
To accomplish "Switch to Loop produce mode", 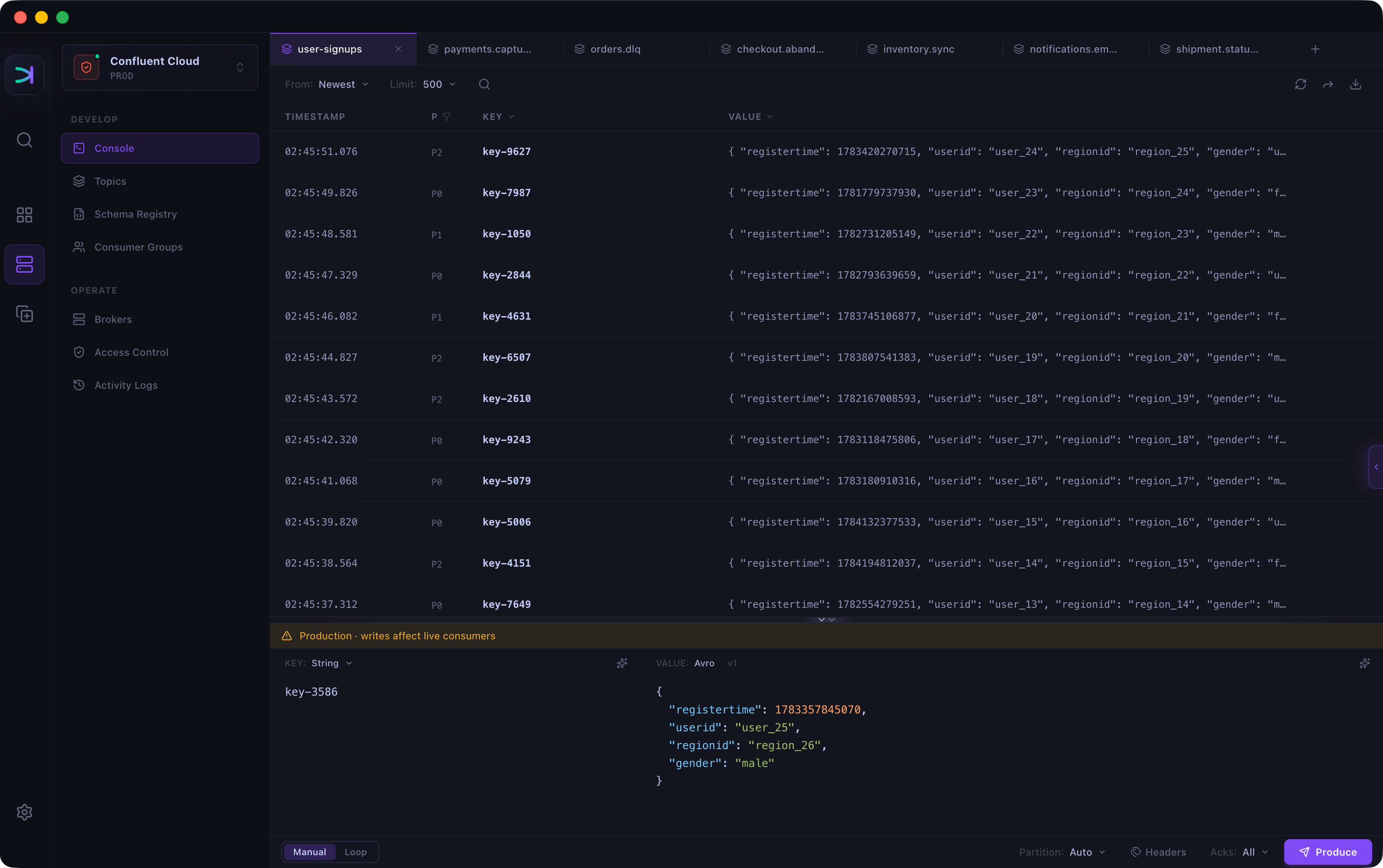I will click(x=356, y=852).
